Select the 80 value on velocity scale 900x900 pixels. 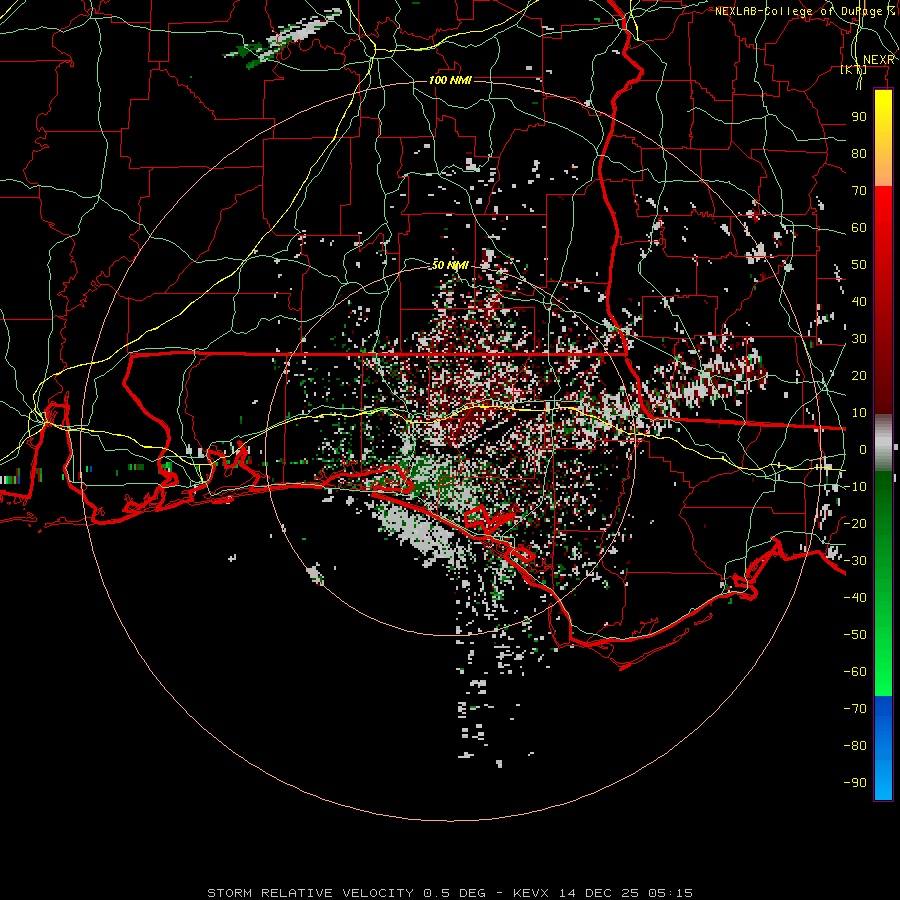coord(859,153)
